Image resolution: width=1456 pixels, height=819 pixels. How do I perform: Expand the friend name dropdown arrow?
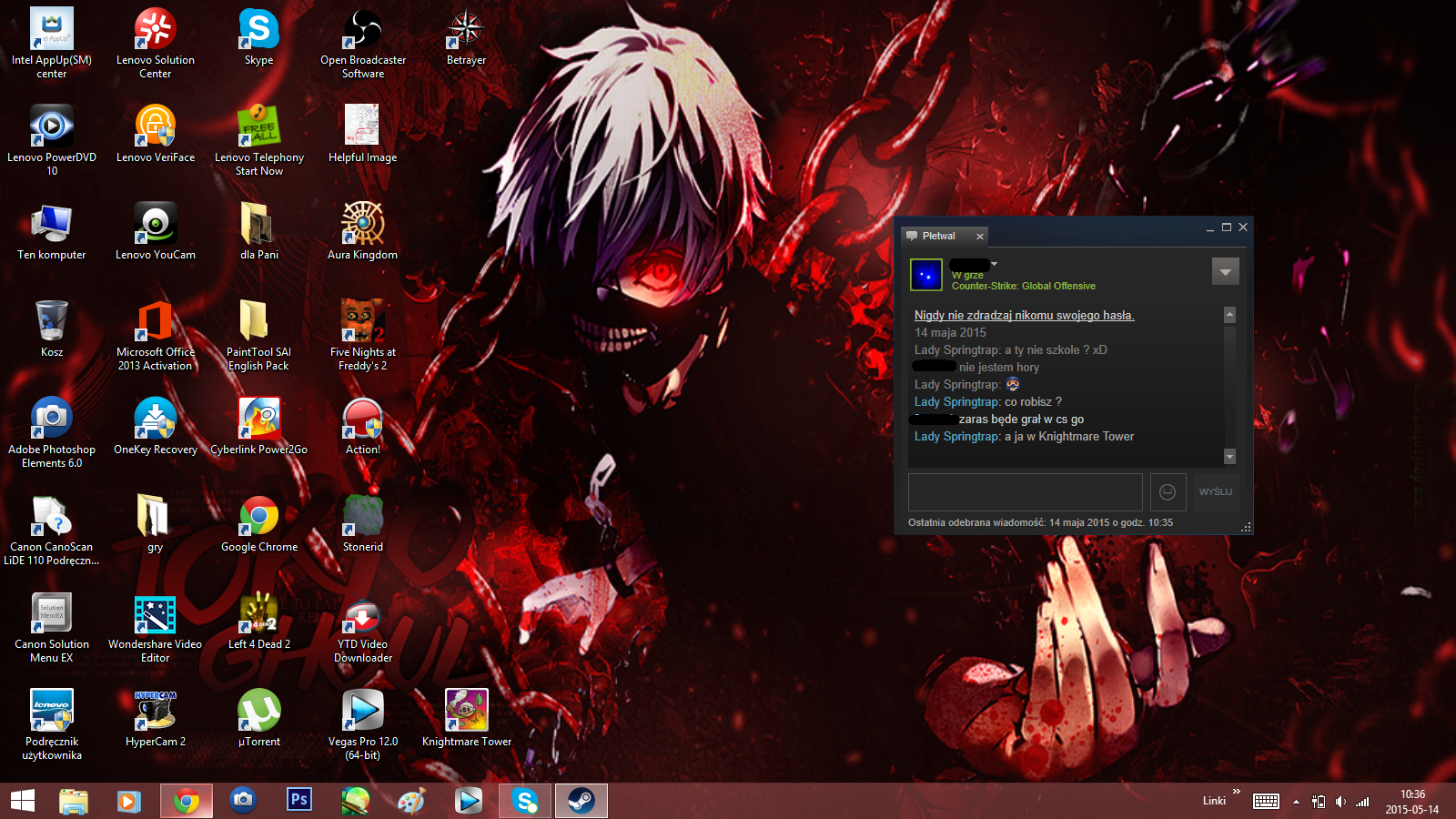[x=995, y=264]
